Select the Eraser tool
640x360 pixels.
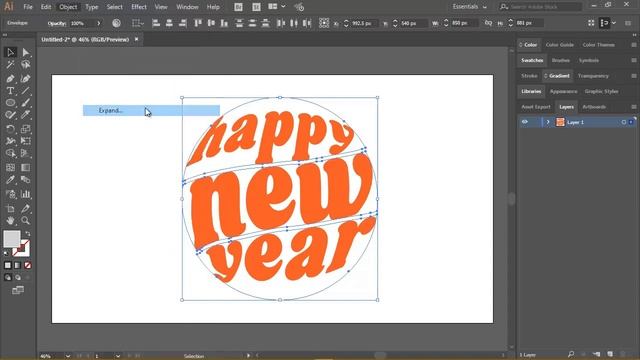coord(26,115)
